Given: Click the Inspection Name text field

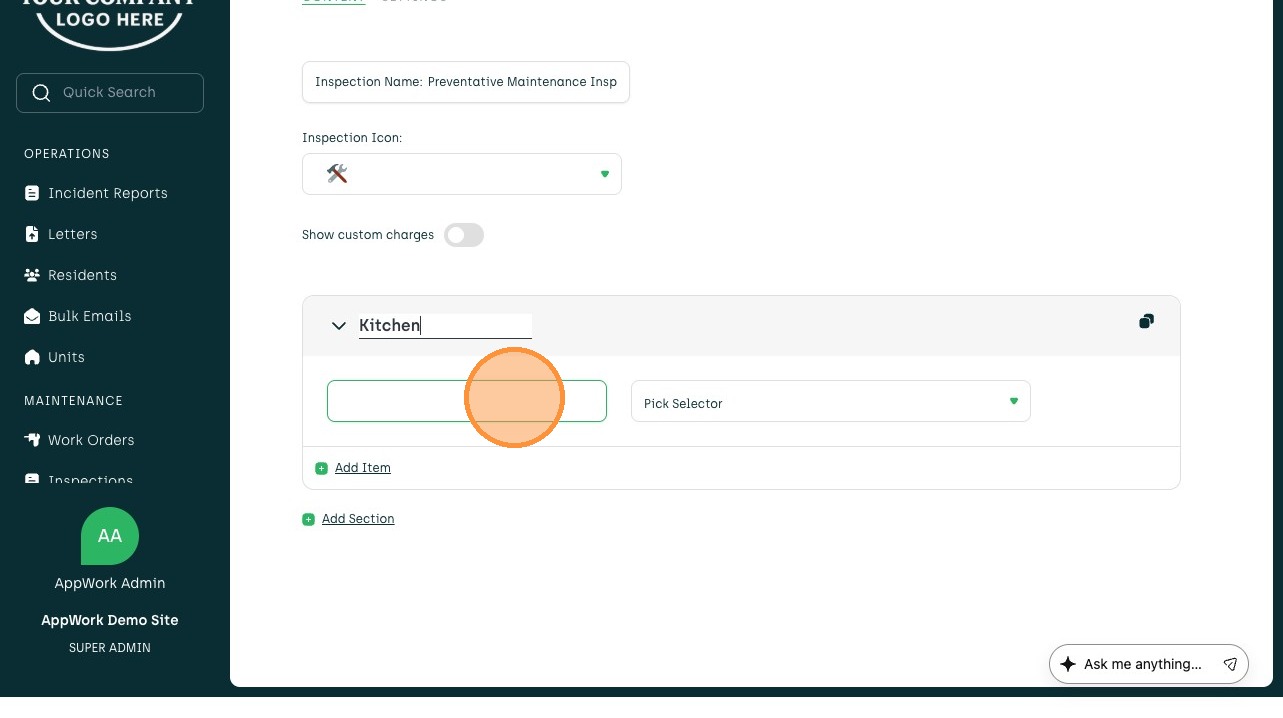Looking at the screenshot, I should [x=466, y=82].
